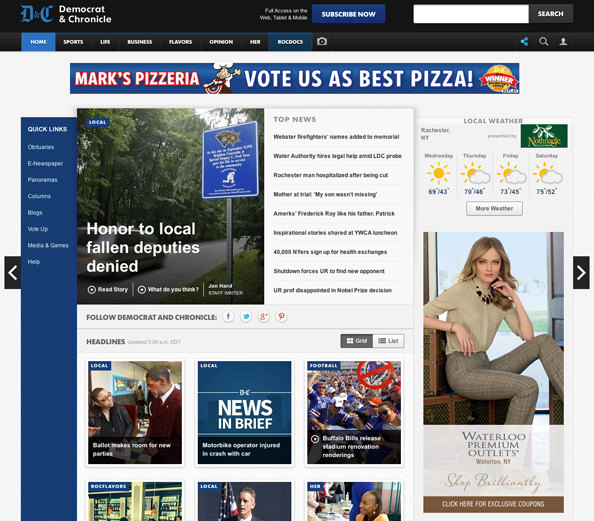Open 'Inspirational stories shared at YWCA luncheon'

coord(335,233)
